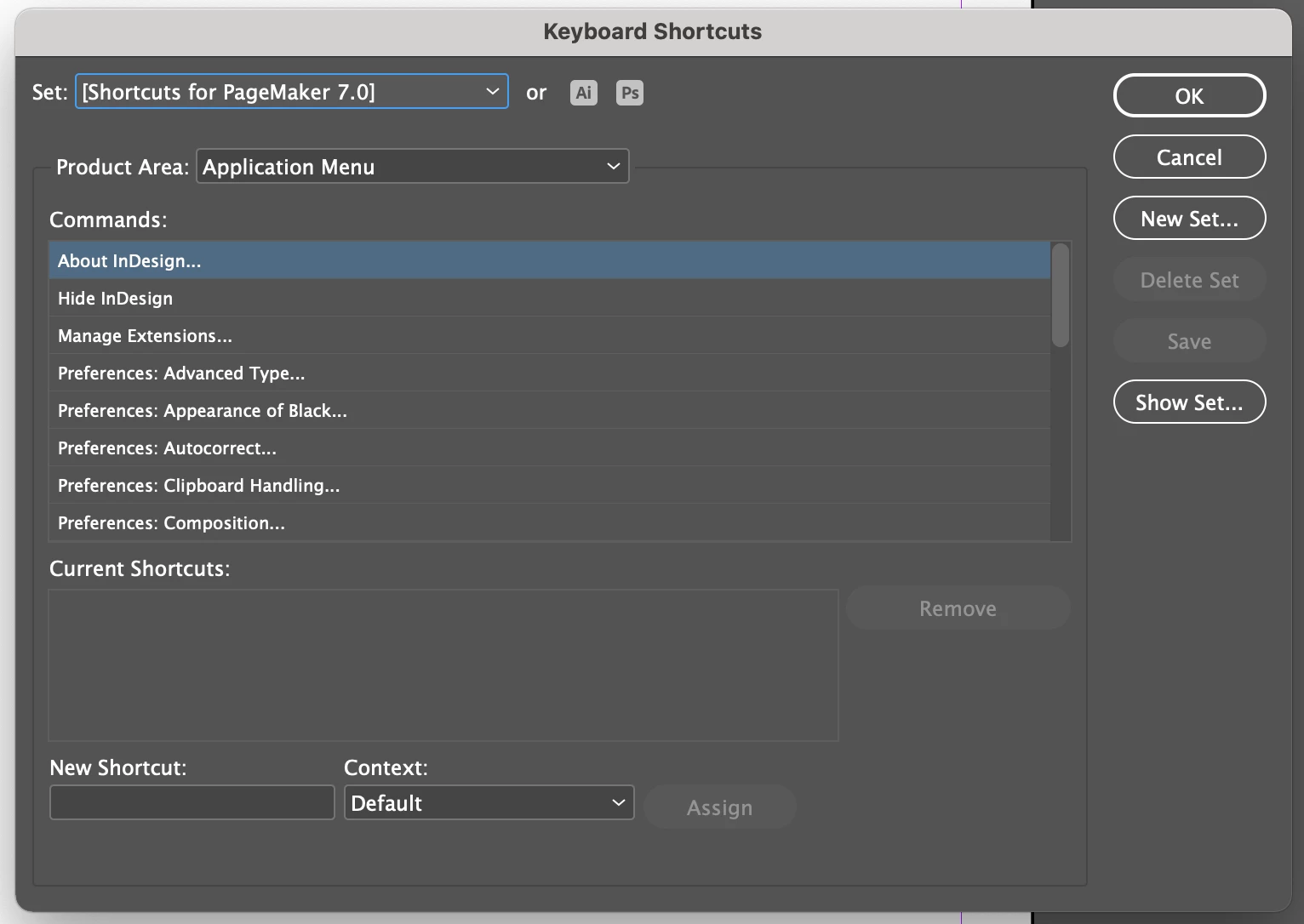The width and height of the screenshot is (1304, 924).
Task: Confirm with the OK button
Action: pyautogui.click(x=1189, y=95)
